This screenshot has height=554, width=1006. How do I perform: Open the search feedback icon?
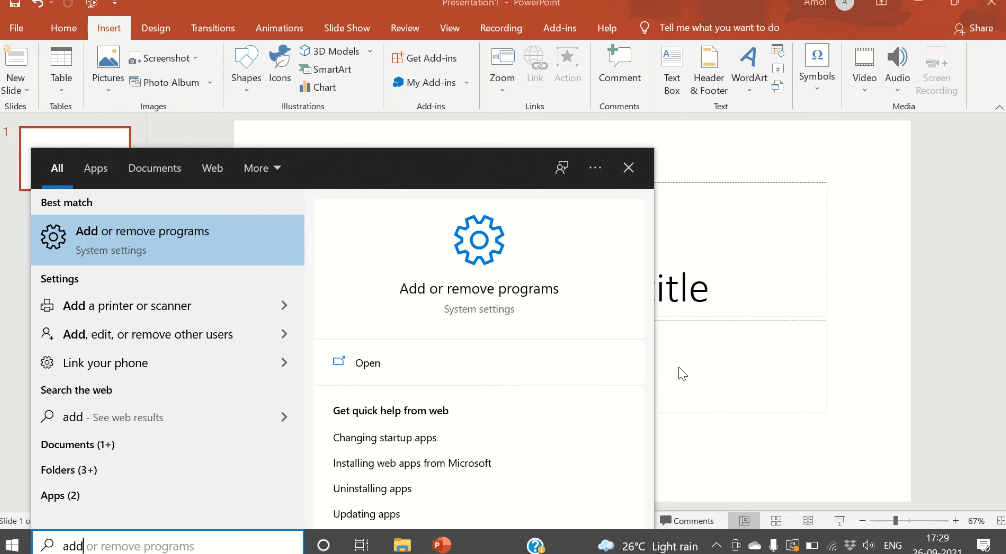[561, 168]
